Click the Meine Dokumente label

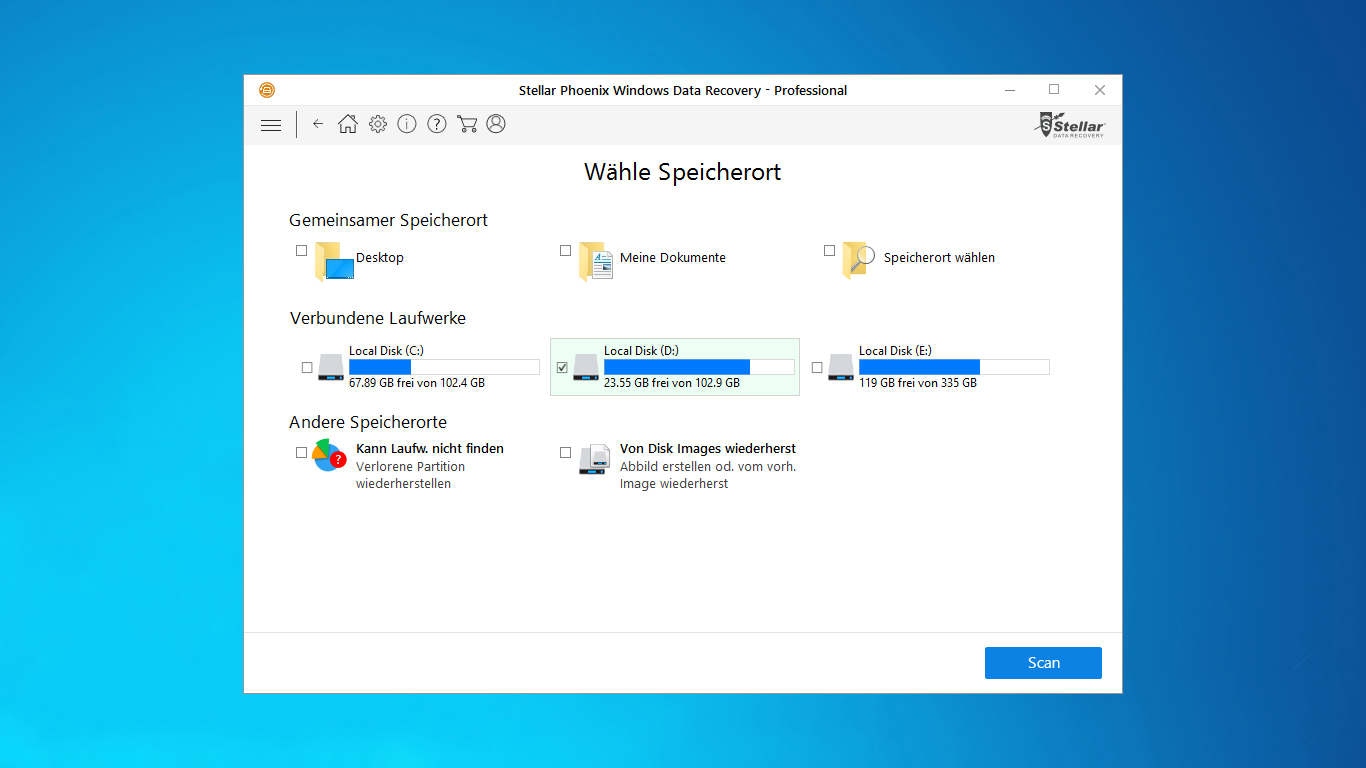click(673, 258)
